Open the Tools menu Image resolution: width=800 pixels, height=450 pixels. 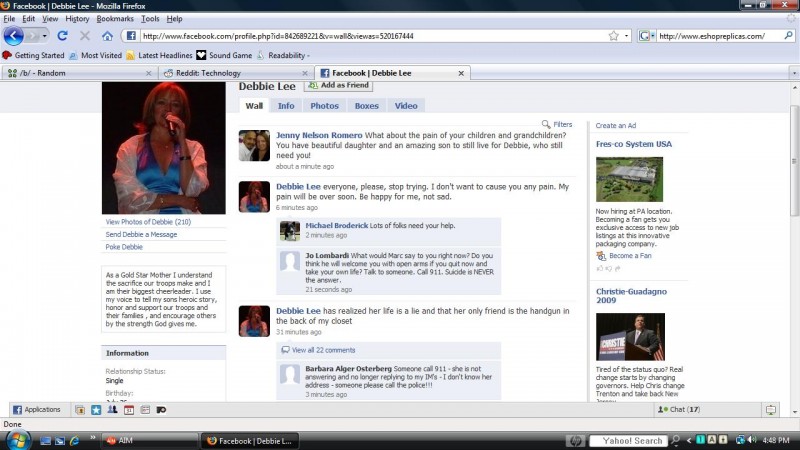point(150,19)
